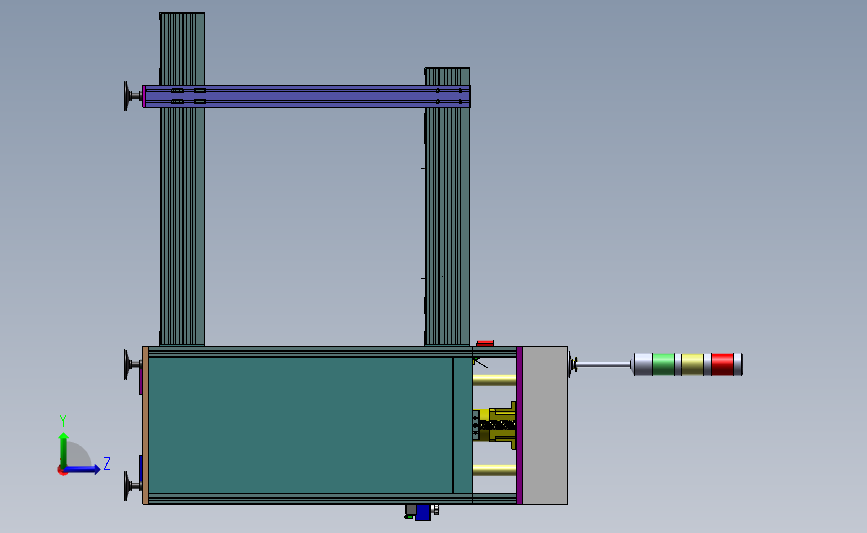867x533 pixels.
Task: Select the red segment of signal tower light
Action: (x=722, y=364)
